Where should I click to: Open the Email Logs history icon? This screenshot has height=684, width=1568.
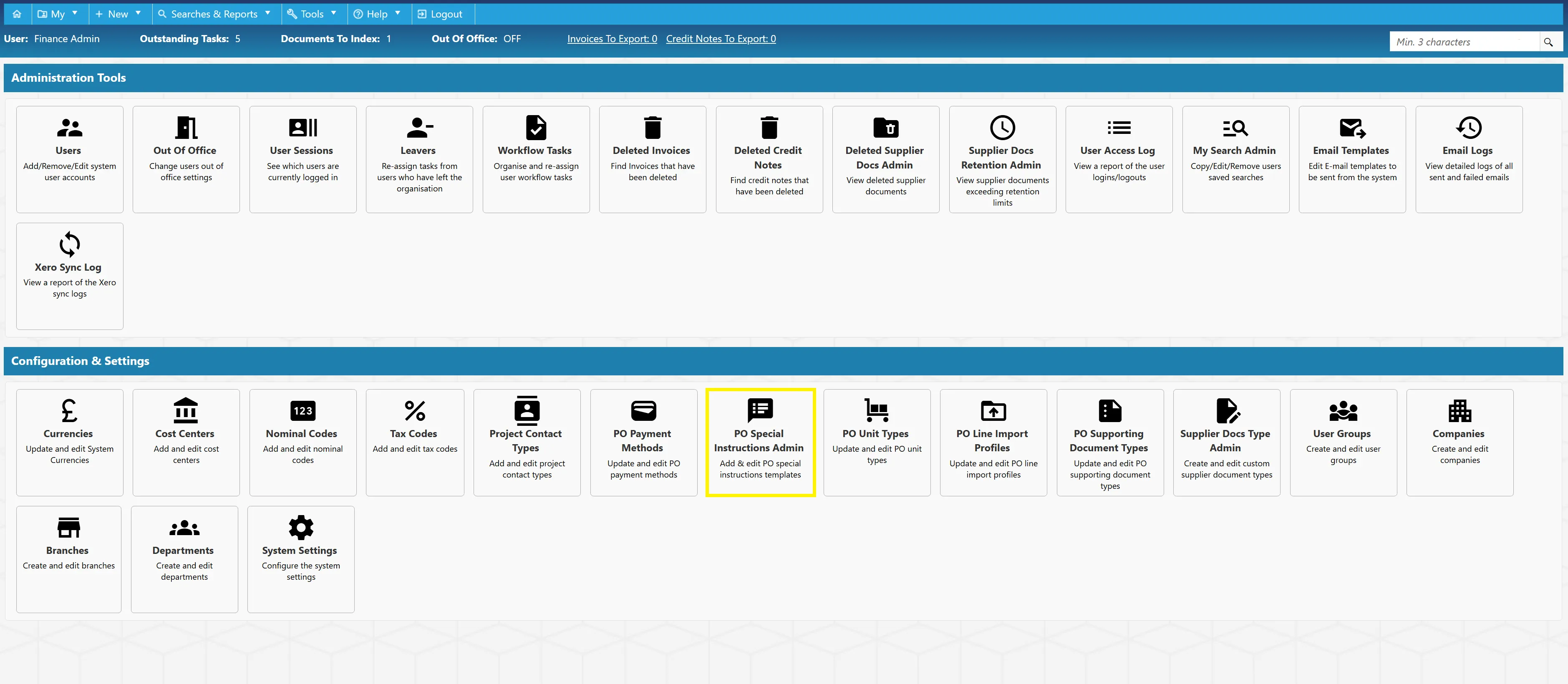(1469, 128)
